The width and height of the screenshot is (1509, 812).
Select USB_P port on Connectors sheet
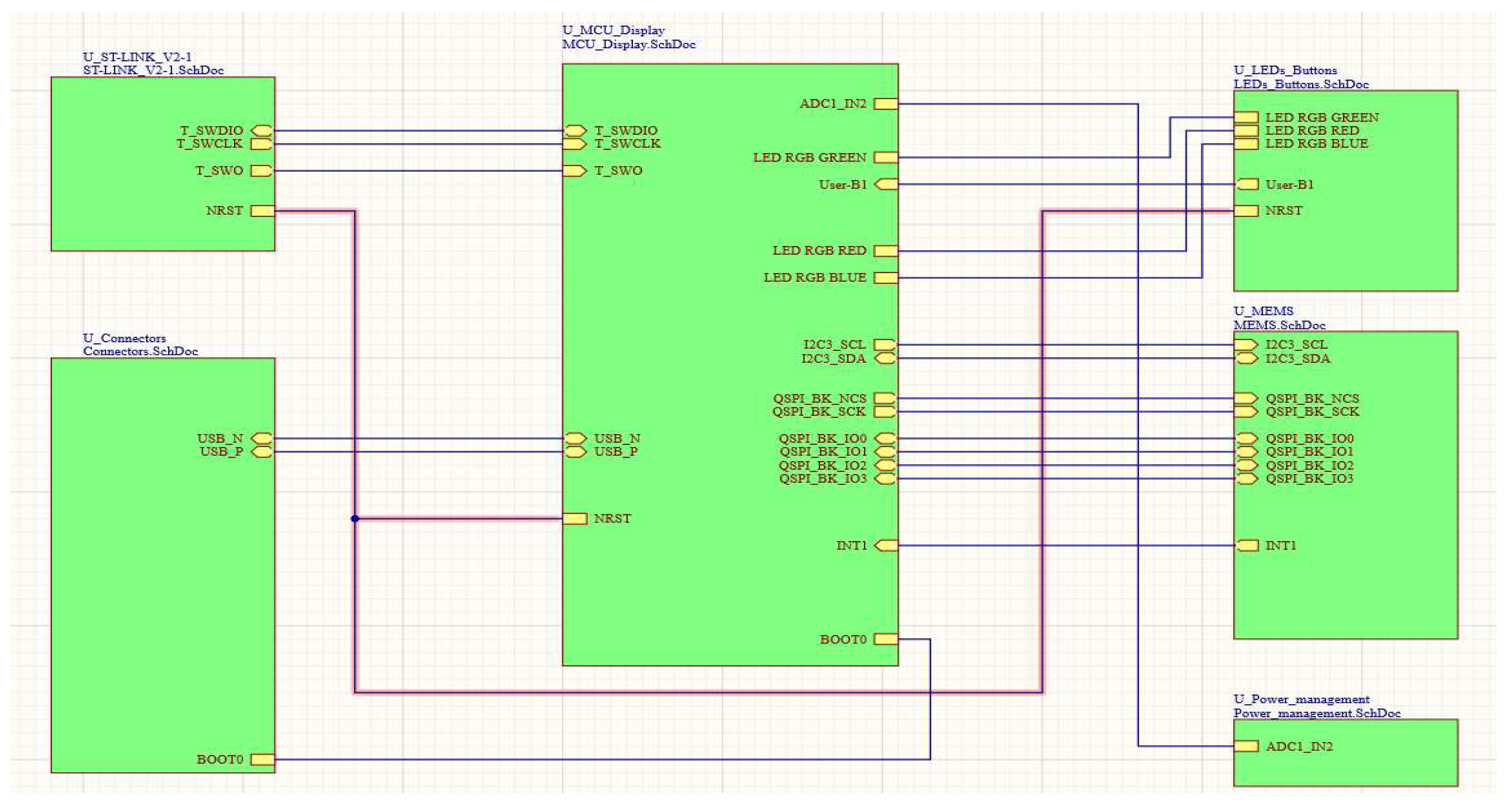tap(262, 452)
